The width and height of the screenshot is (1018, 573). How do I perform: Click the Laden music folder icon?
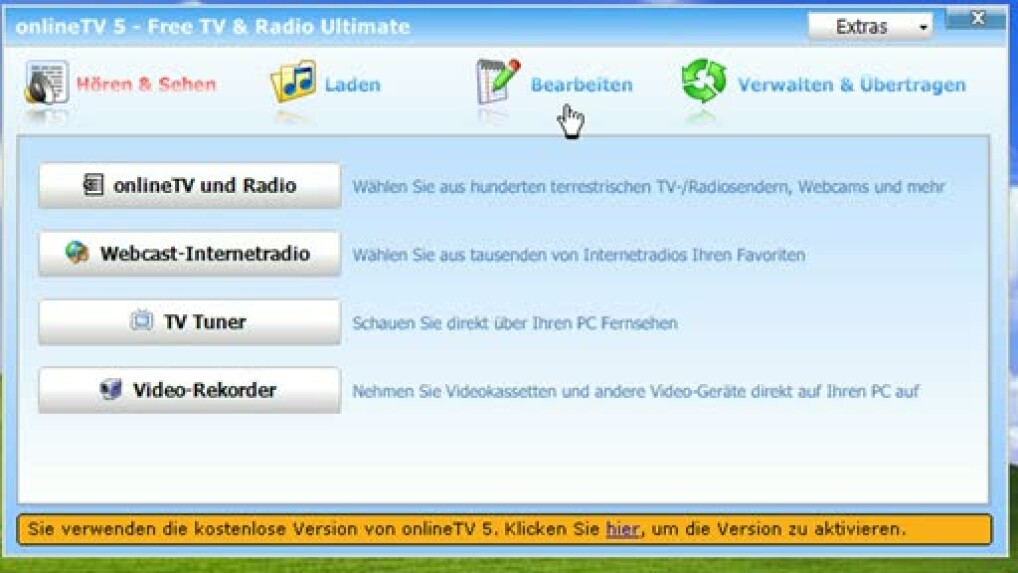coord(293,83)
